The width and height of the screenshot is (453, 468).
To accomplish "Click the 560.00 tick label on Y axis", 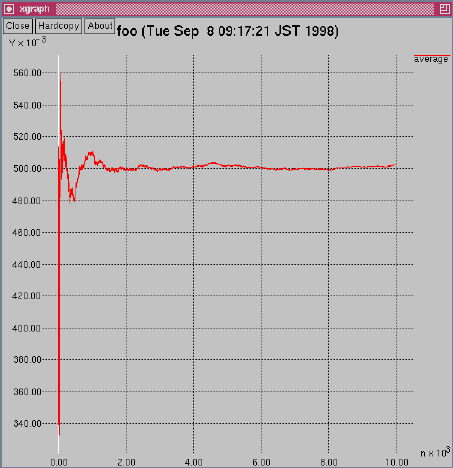I will click(x=28, y=73).
